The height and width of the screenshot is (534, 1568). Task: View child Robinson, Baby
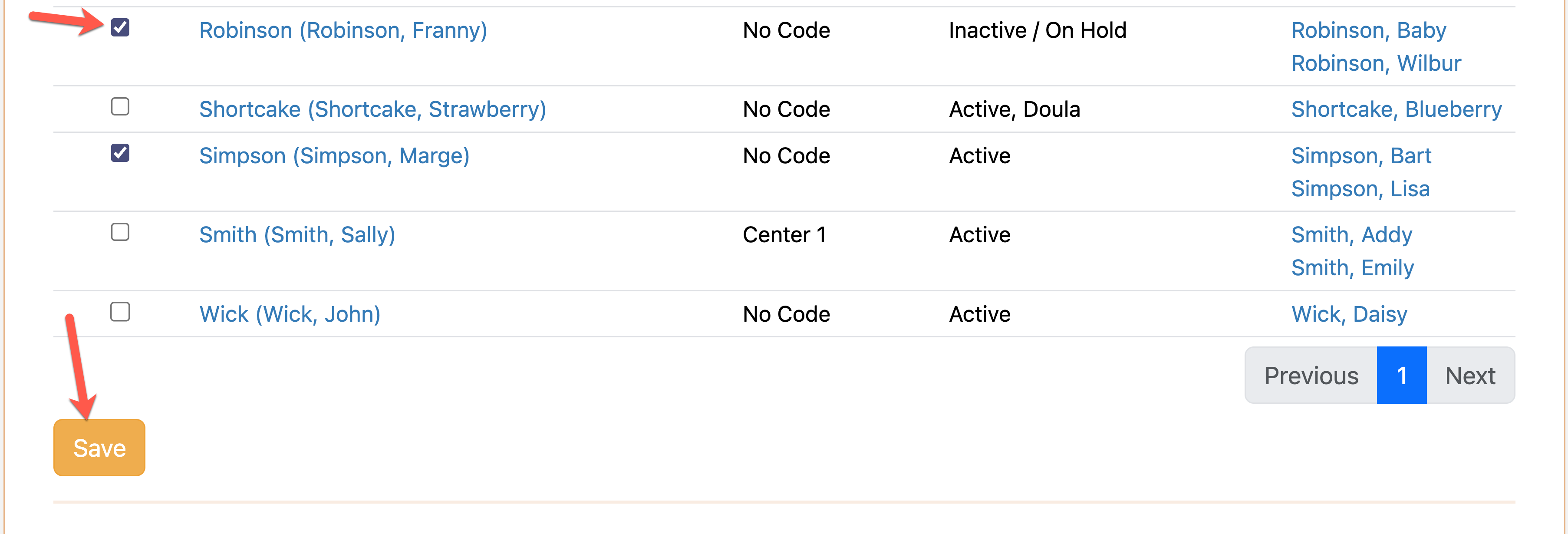point(1368,30)
